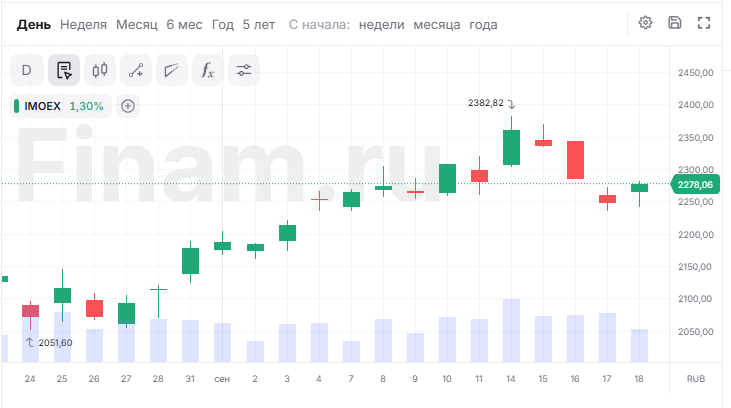Show data from start of года
The height and width of the screenshot is (408, 731).
point(483,25)
